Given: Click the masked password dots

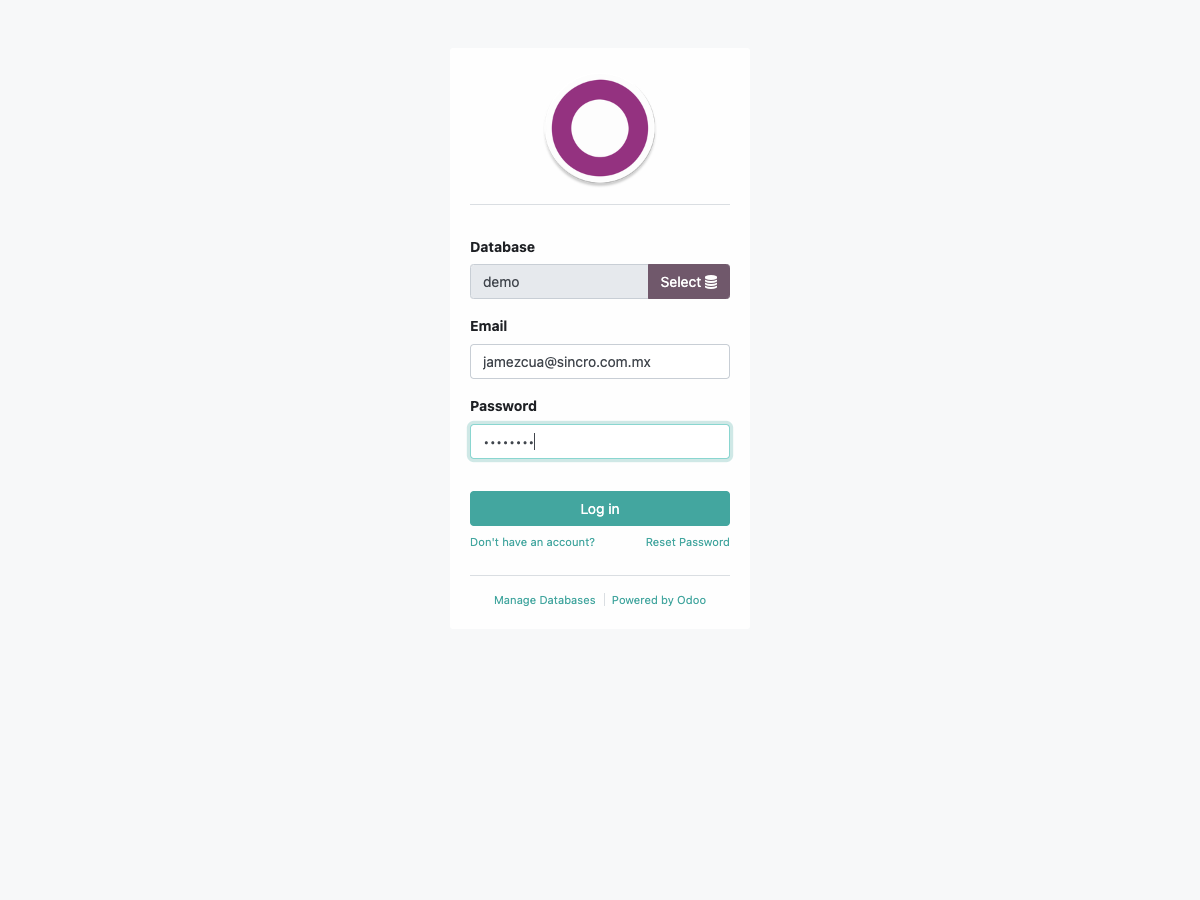Looking at the screenshot, I should click(x=508, y=442).
